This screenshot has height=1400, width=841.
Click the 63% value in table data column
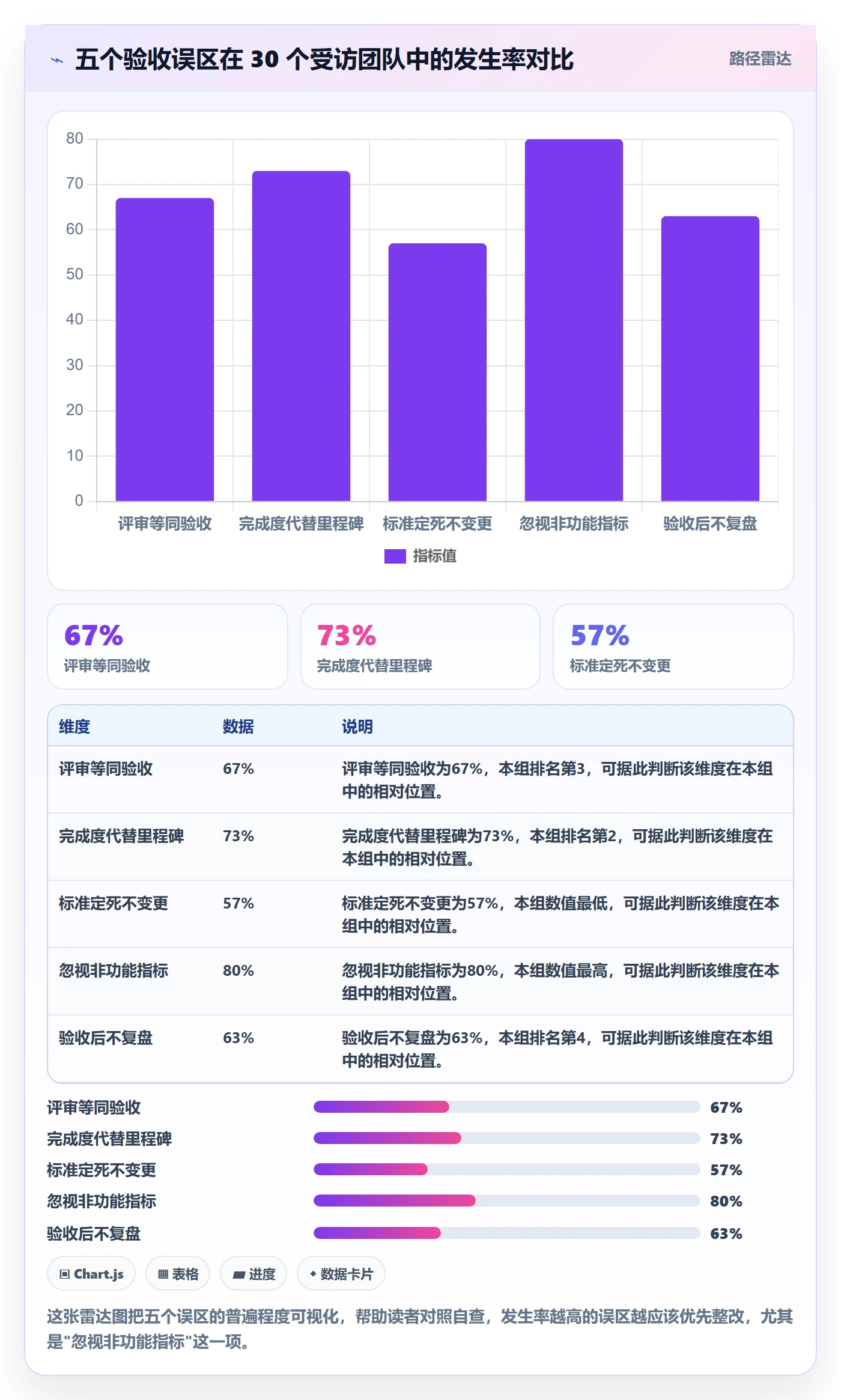(238, 1038)
